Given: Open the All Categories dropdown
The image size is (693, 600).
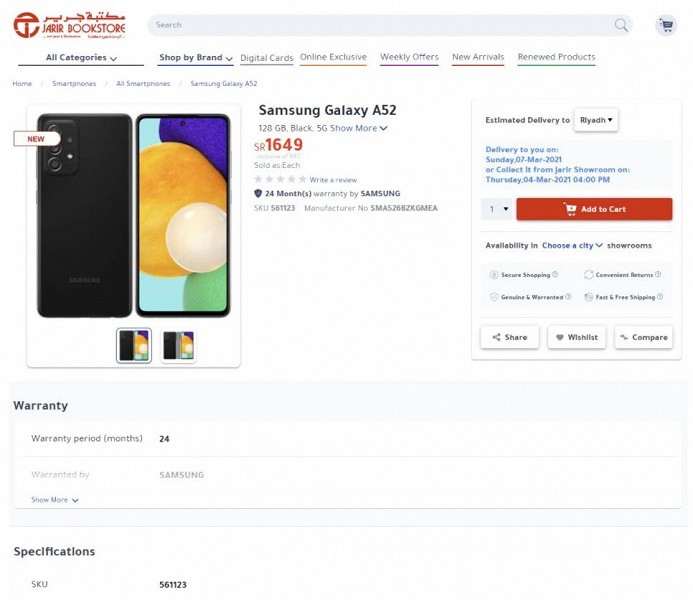Looking at the screenshot, I should 80,58.
